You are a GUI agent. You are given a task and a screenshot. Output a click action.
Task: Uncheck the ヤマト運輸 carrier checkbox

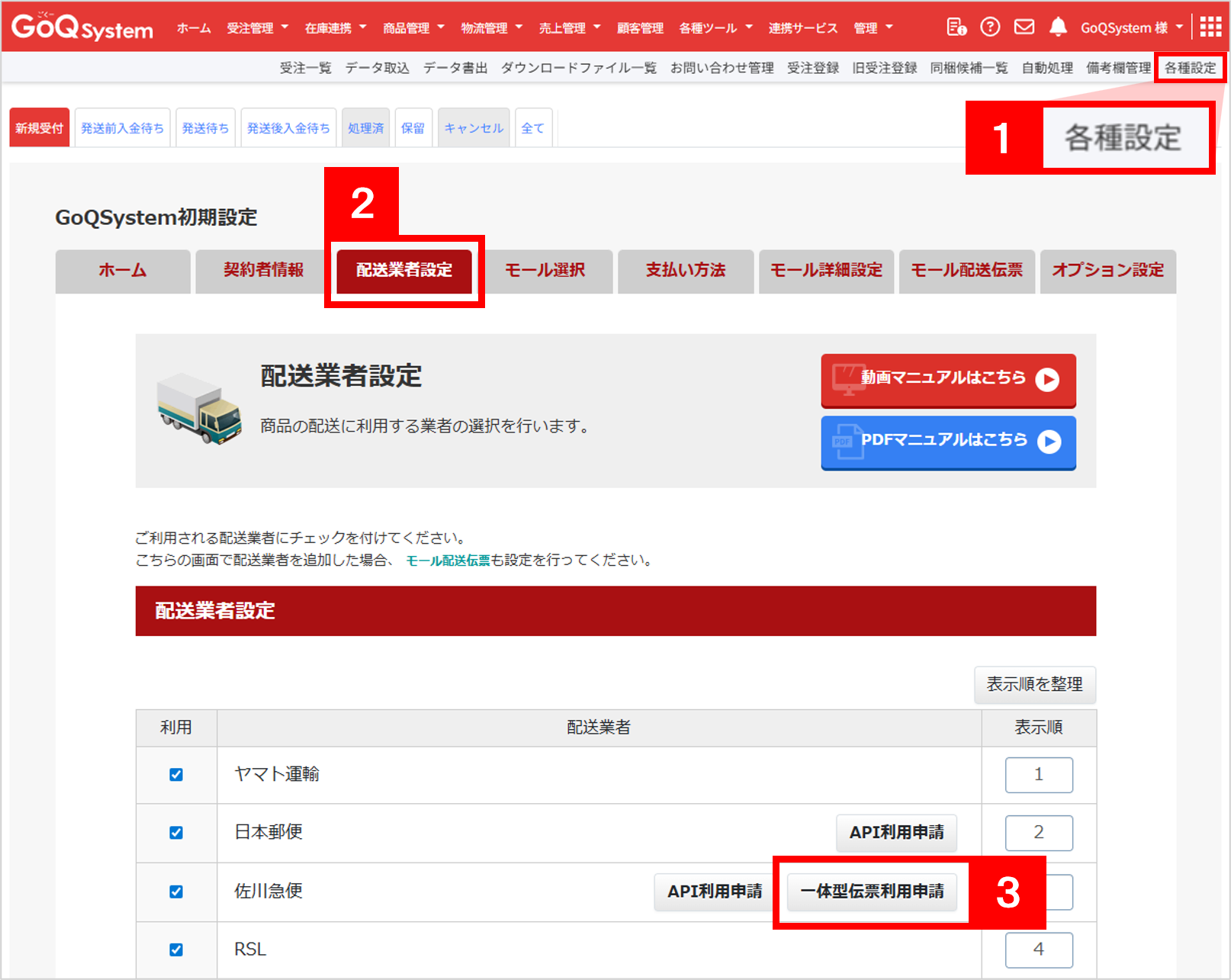coord(176,775)
